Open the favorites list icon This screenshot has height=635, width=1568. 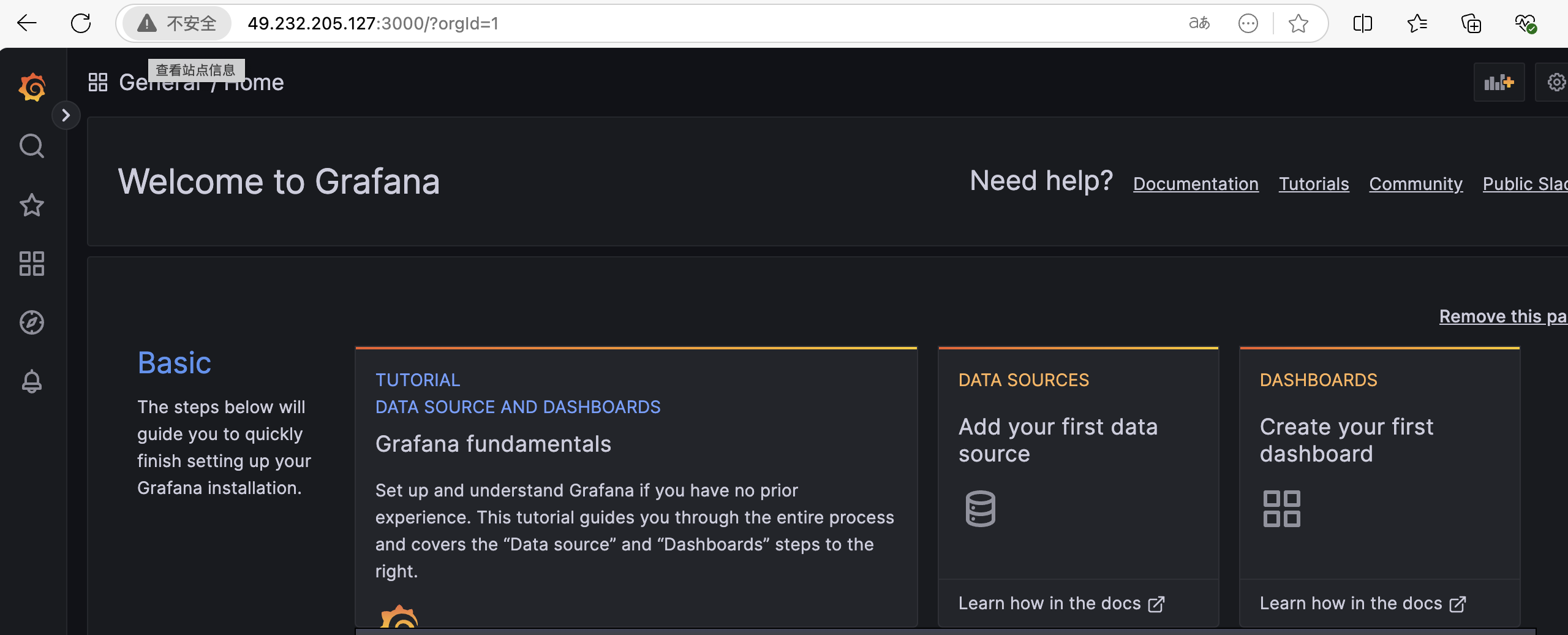[1417, 23]
